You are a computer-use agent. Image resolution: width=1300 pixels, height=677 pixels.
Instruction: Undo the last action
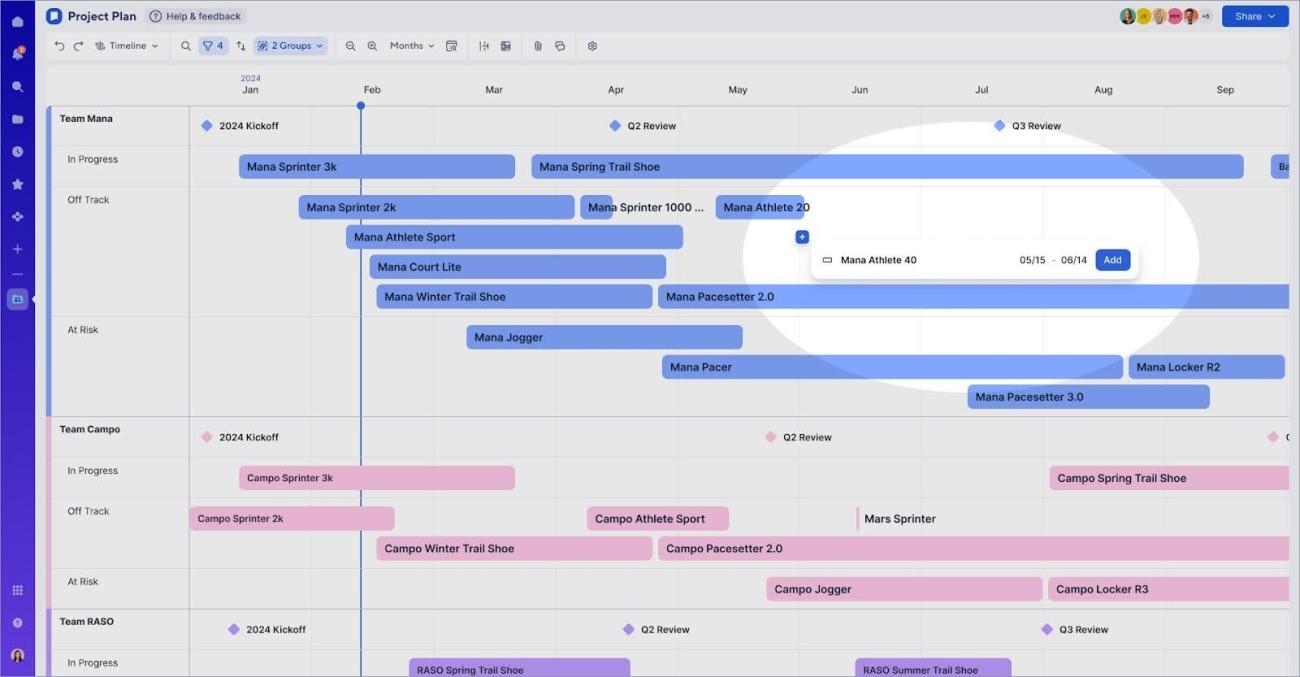coord(58,45)
